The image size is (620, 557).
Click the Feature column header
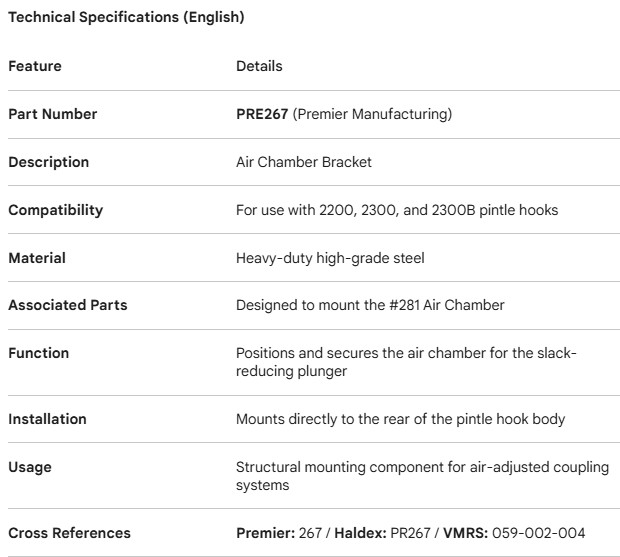click(35, 66)
